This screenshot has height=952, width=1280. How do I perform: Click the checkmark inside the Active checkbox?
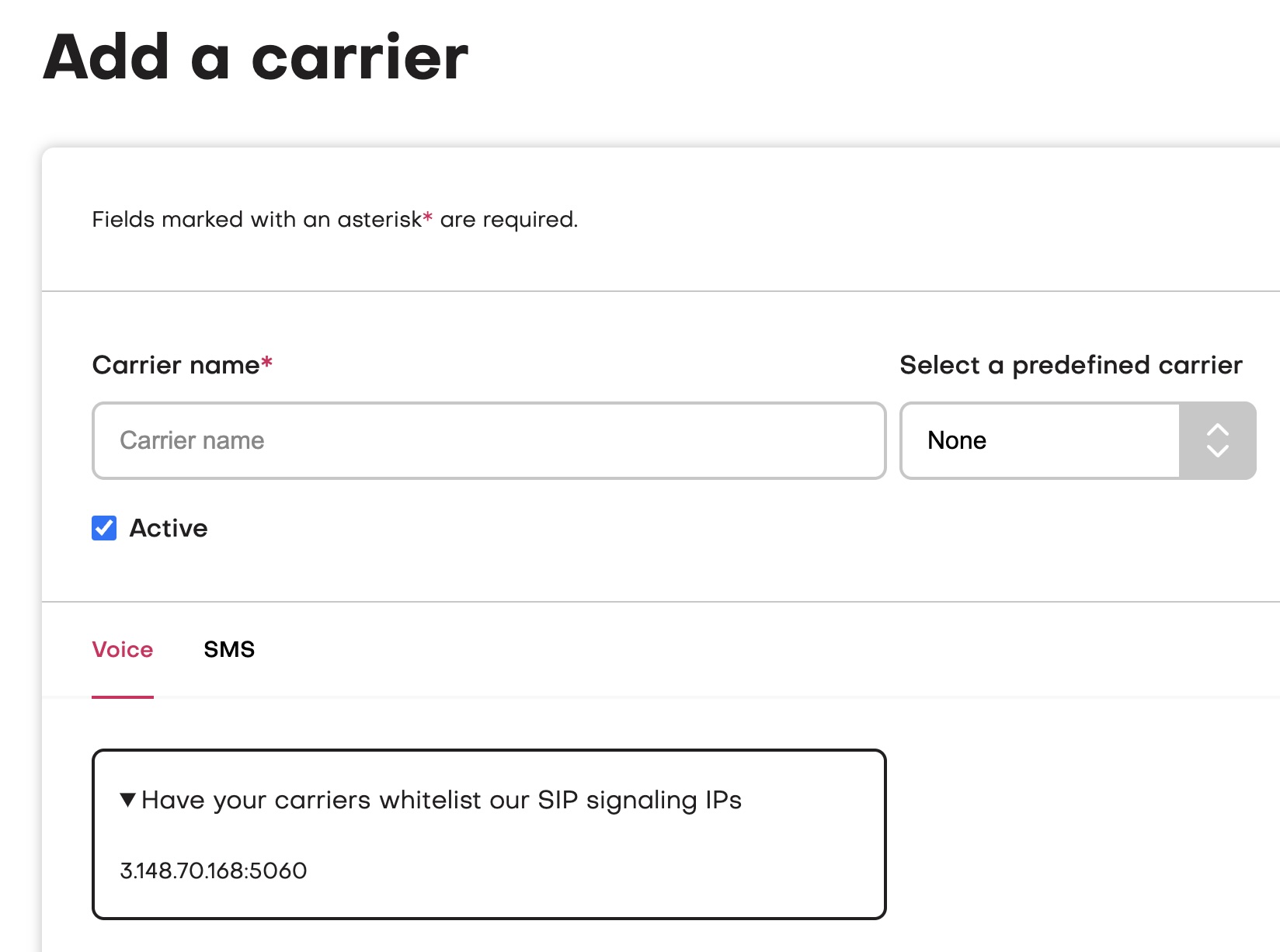pyautogui.click(x=103, y=528)
